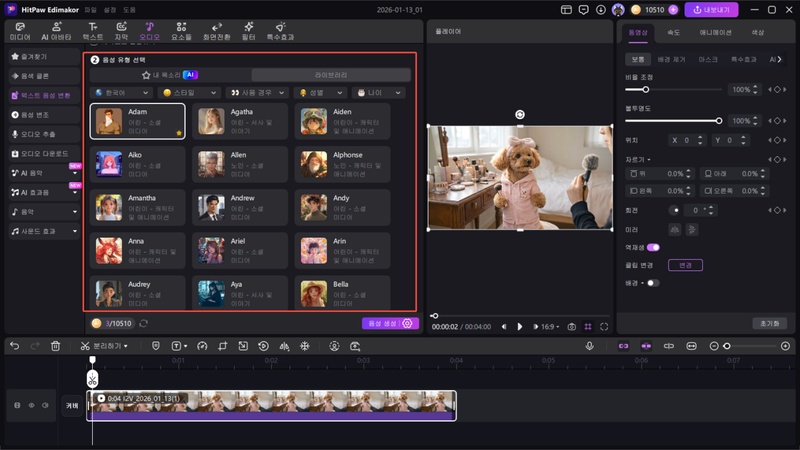Open the 특수효과 special effects tool
Screen dimensions: 800x450
coord(280,31)
